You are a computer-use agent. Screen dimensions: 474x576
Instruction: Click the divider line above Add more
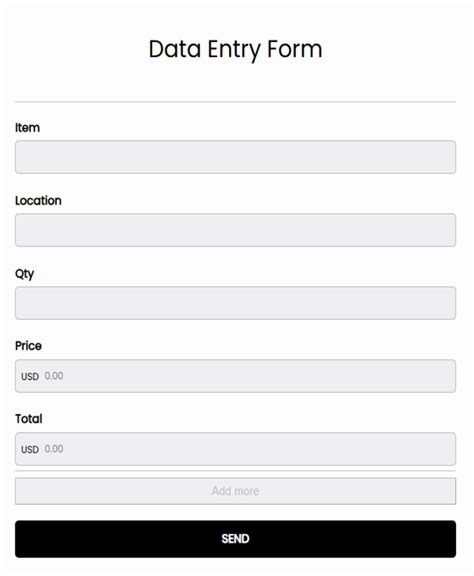coord(235,471)
